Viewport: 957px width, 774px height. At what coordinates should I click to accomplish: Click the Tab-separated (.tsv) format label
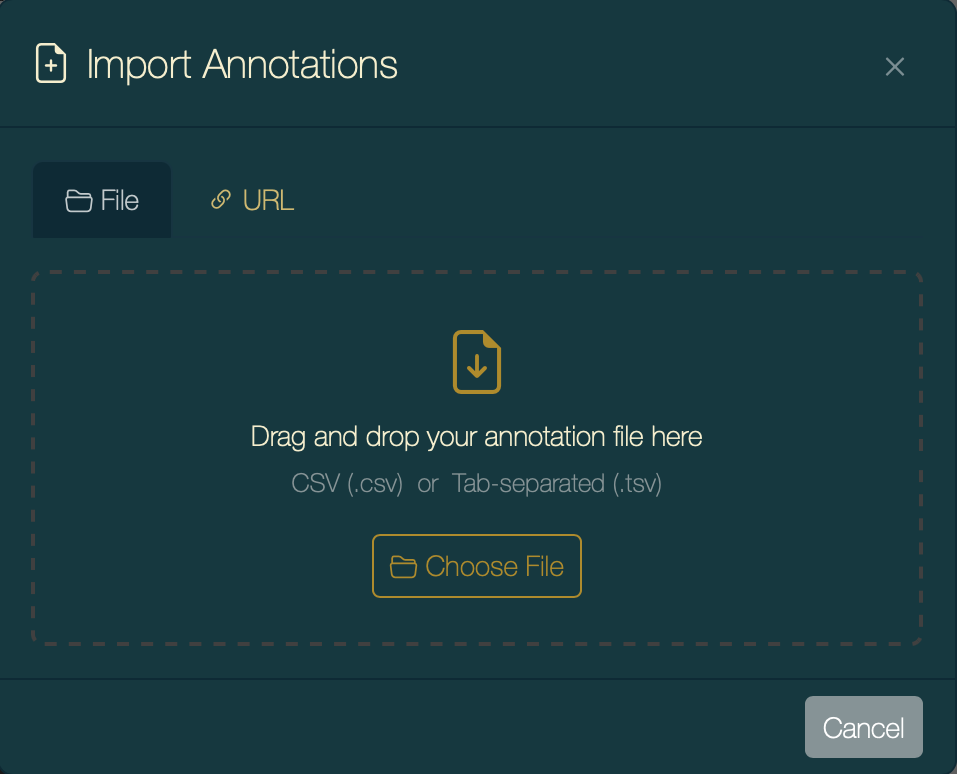point(557,484)
